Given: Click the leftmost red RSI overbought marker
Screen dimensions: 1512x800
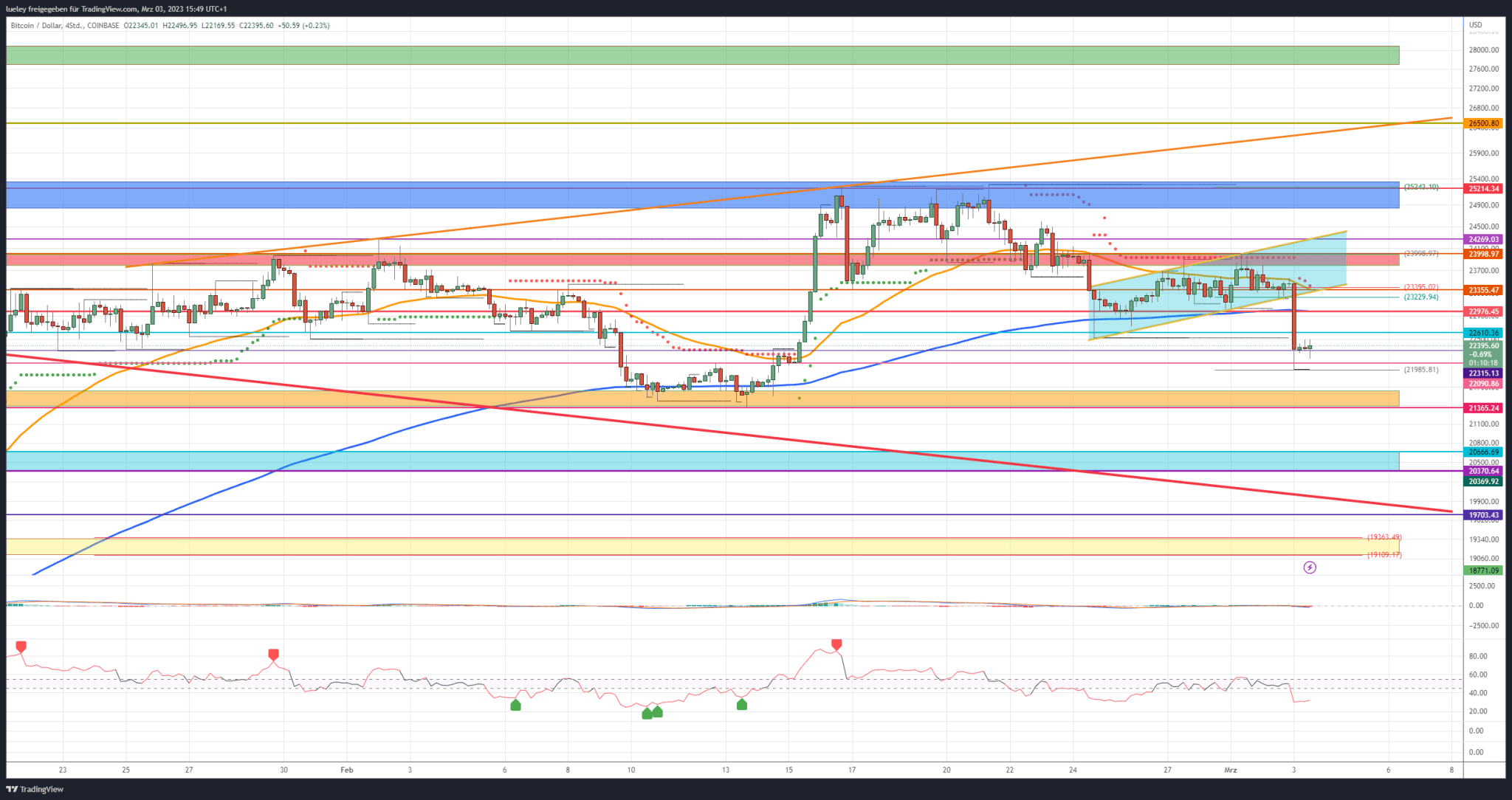Looking at the screenshot, I should (21, 647).
